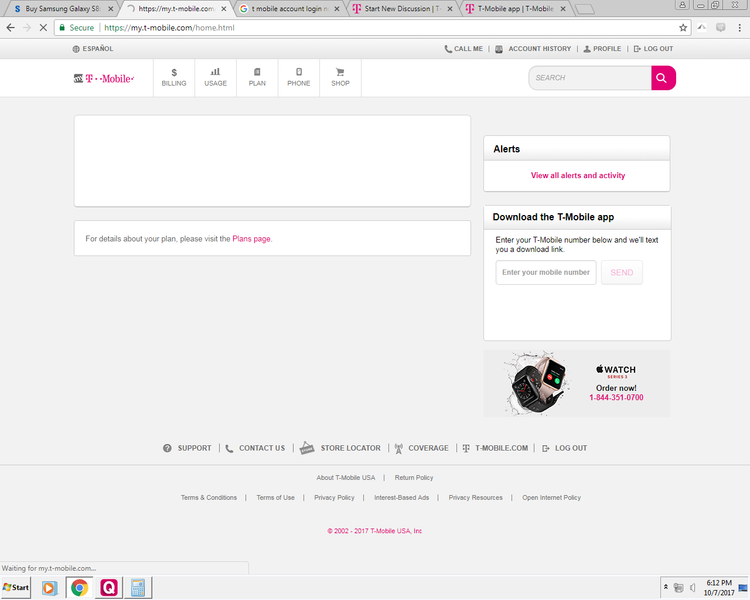
Task: Focus the mobile number input field
Action: pyautogui.click(x=546, y=272)
